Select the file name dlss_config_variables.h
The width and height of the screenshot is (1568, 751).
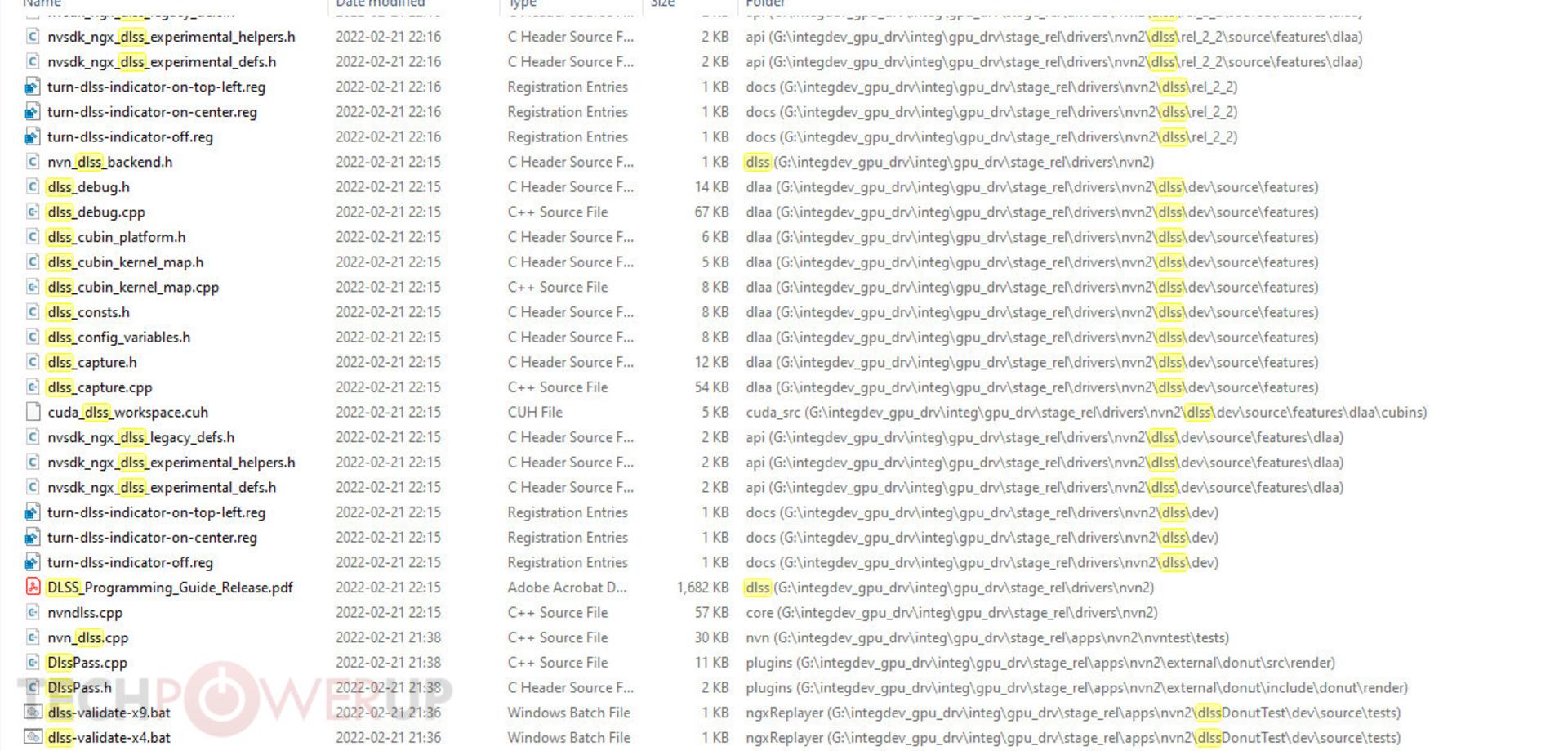119,337
